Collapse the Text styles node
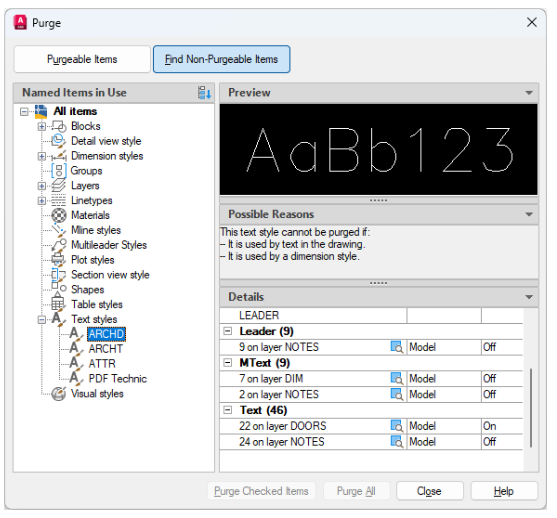This screenshot has width=557, height=518. tap(42, 319)
